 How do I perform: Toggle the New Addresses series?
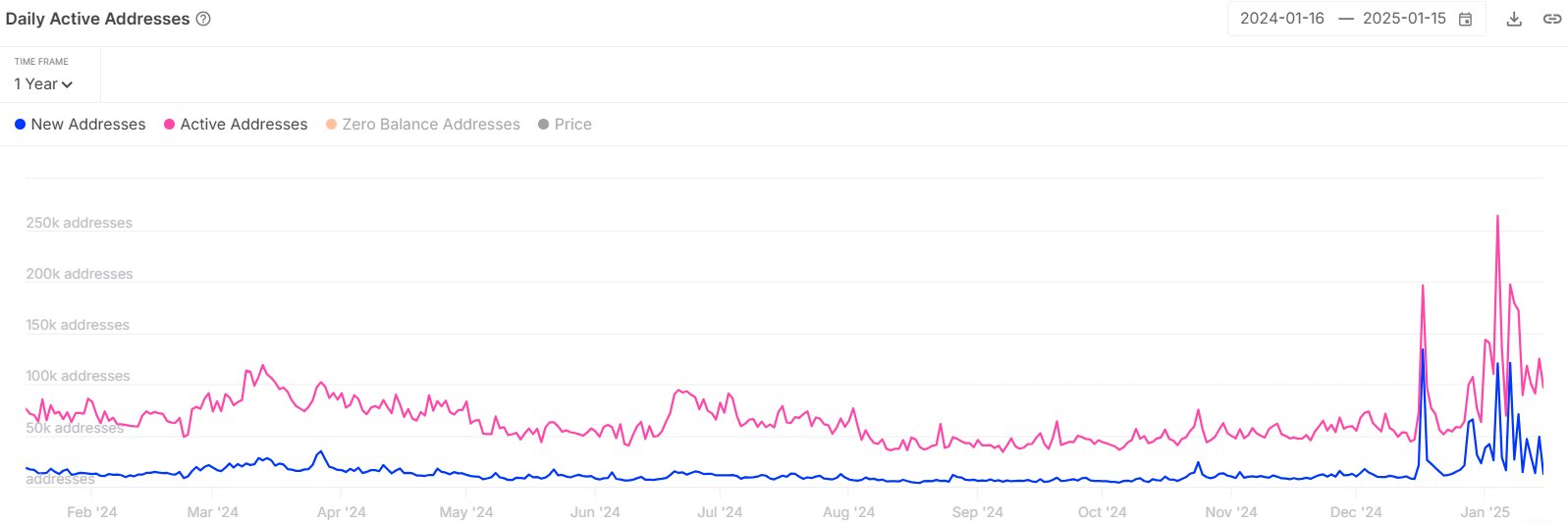click(80, 125)
